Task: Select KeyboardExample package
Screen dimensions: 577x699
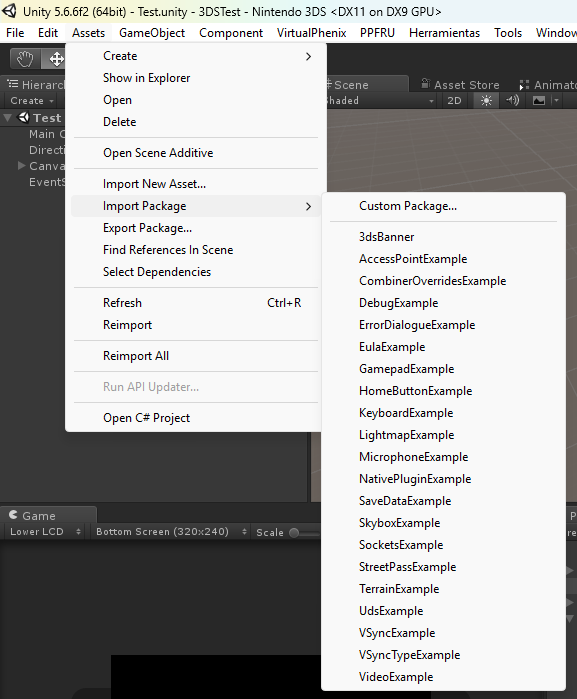Action: click(x=406, y=413)
